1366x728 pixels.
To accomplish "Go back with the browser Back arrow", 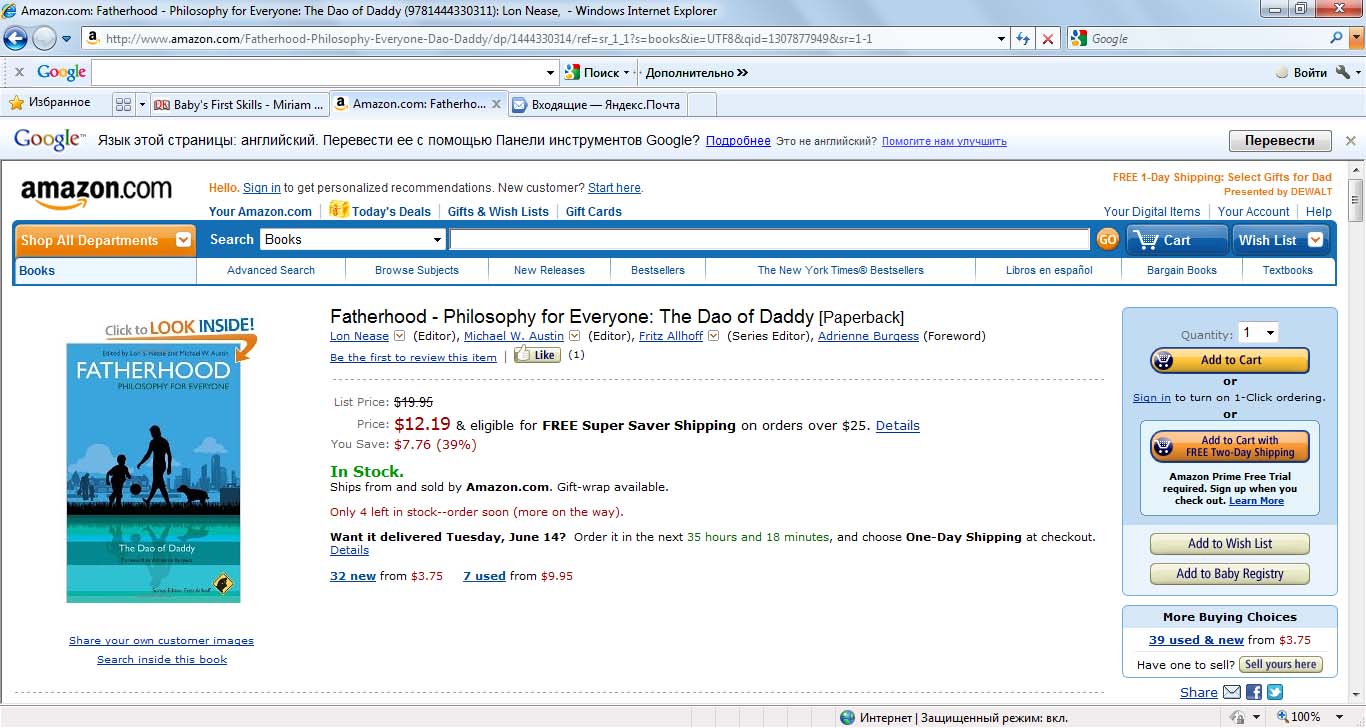I will pos(15,39).
